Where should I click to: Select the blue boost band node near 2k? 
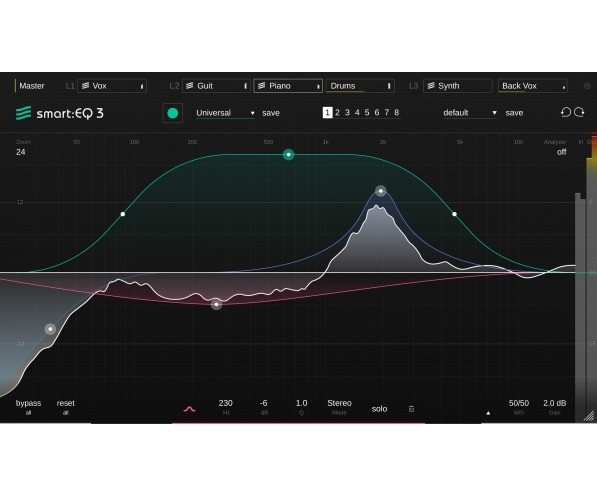click(x=381, y=191)
